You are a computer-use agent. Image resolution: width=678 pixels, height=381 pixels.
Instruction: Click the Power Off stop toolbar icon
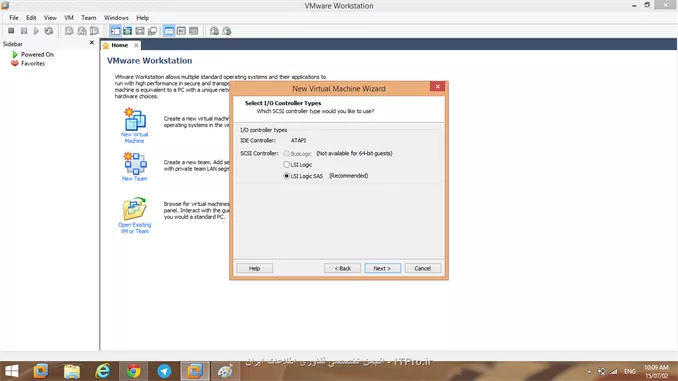[11, 31]
